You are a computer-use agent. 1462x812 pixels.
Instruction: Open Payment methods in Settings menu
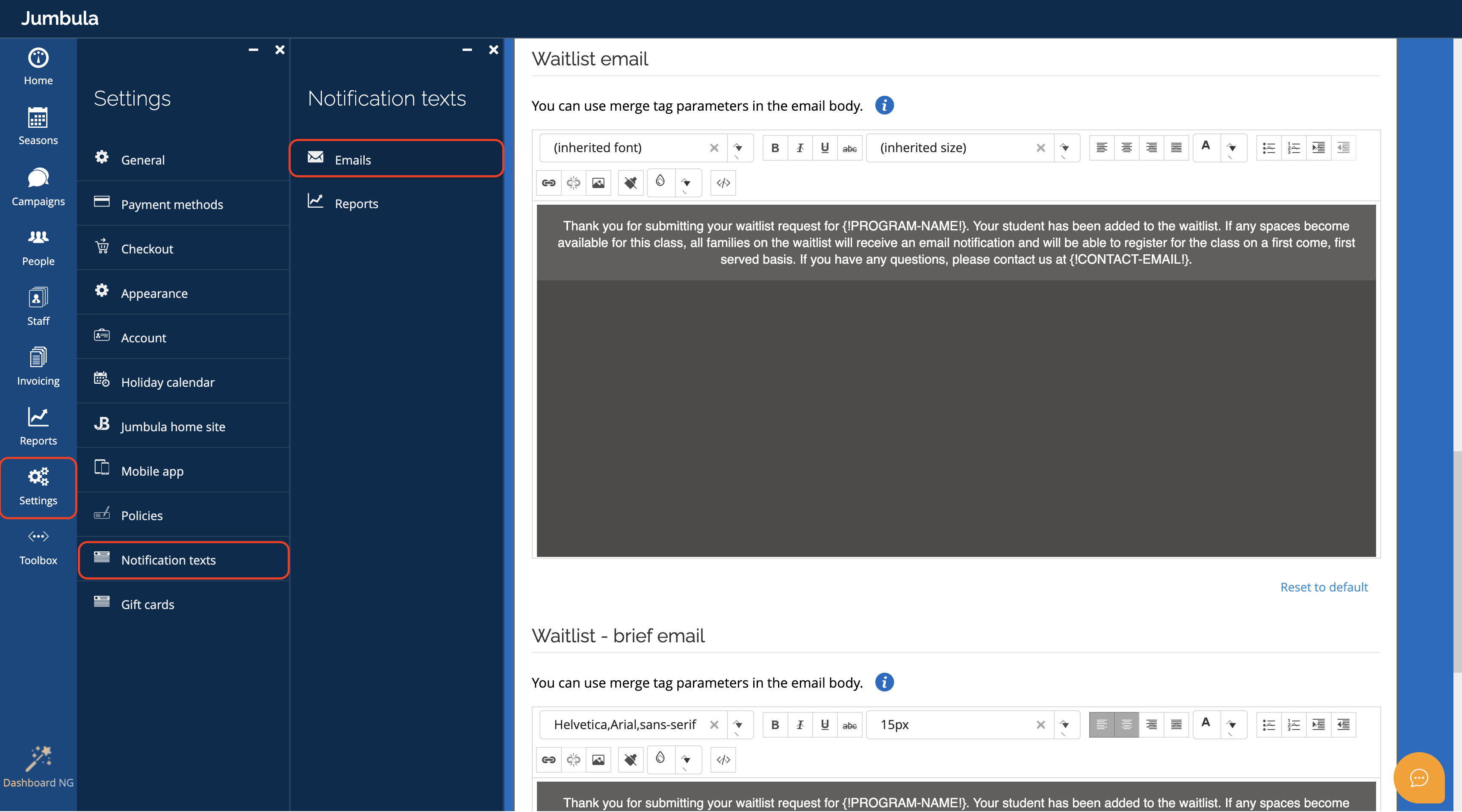point(172,204)
